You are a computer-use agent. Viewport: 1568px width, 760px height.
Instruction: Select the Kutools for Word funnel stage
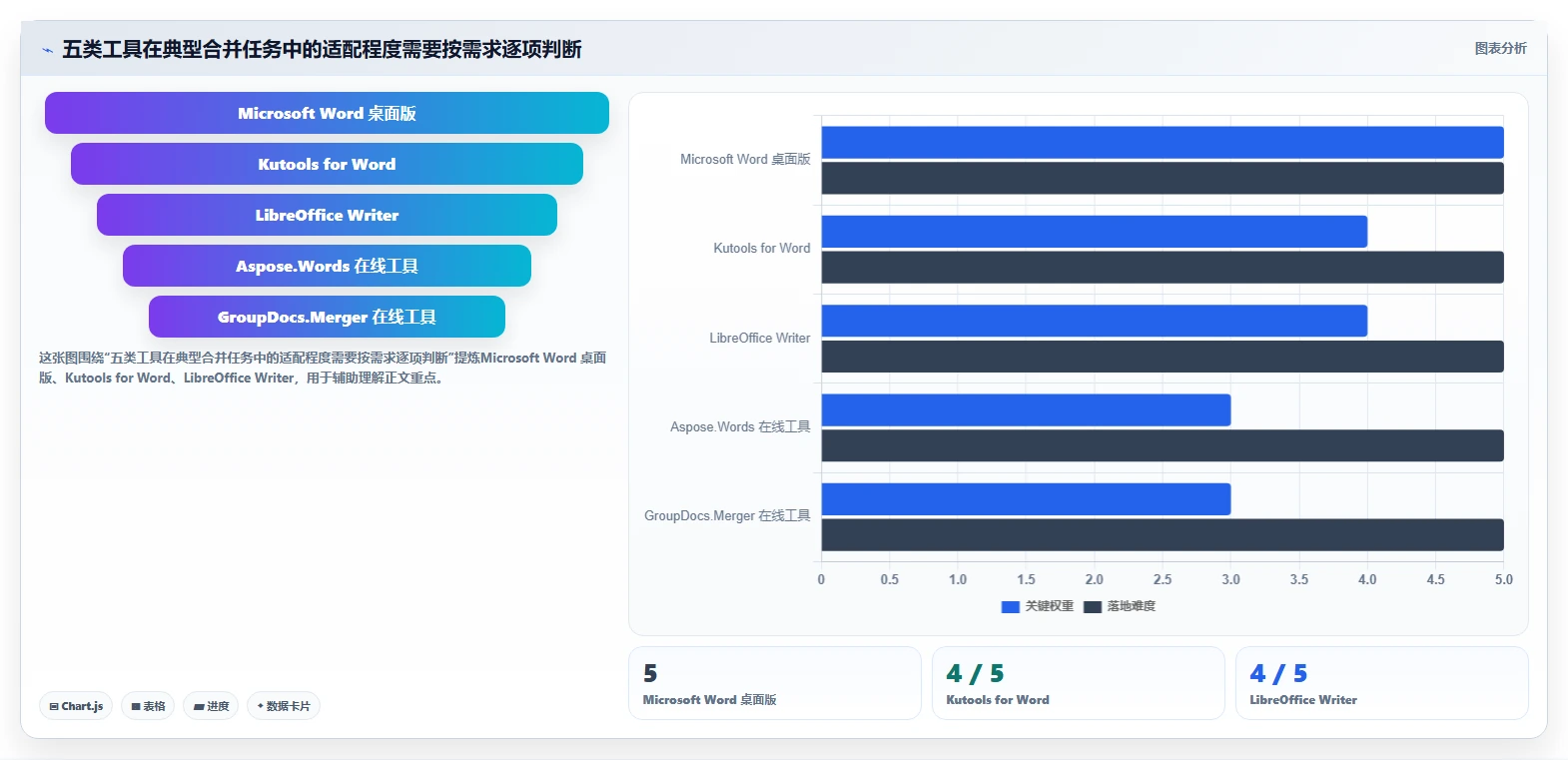click(x=327, y=164)
